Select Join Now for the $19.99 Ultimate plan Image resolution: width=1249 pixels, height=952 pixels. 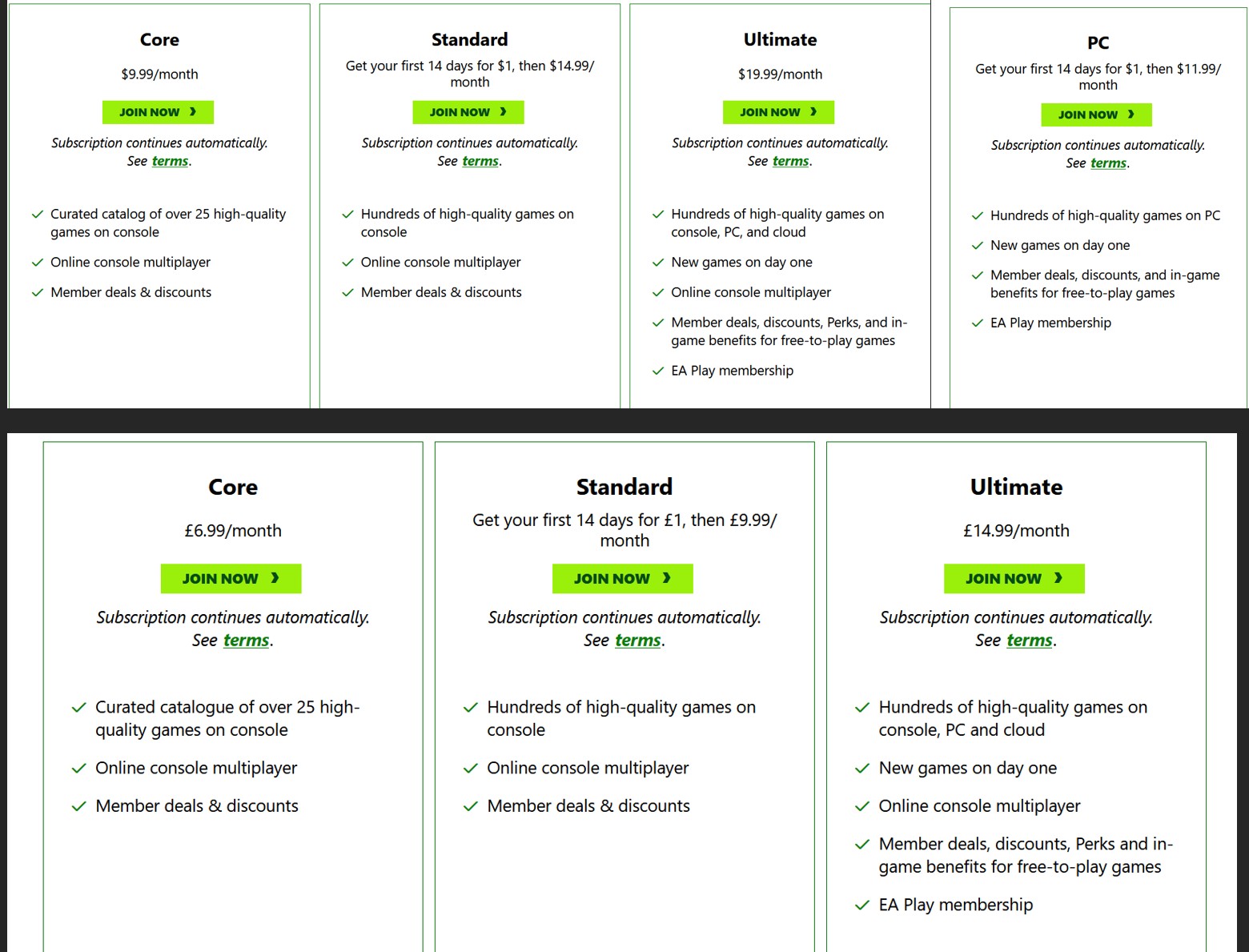(x=778, y=112)
